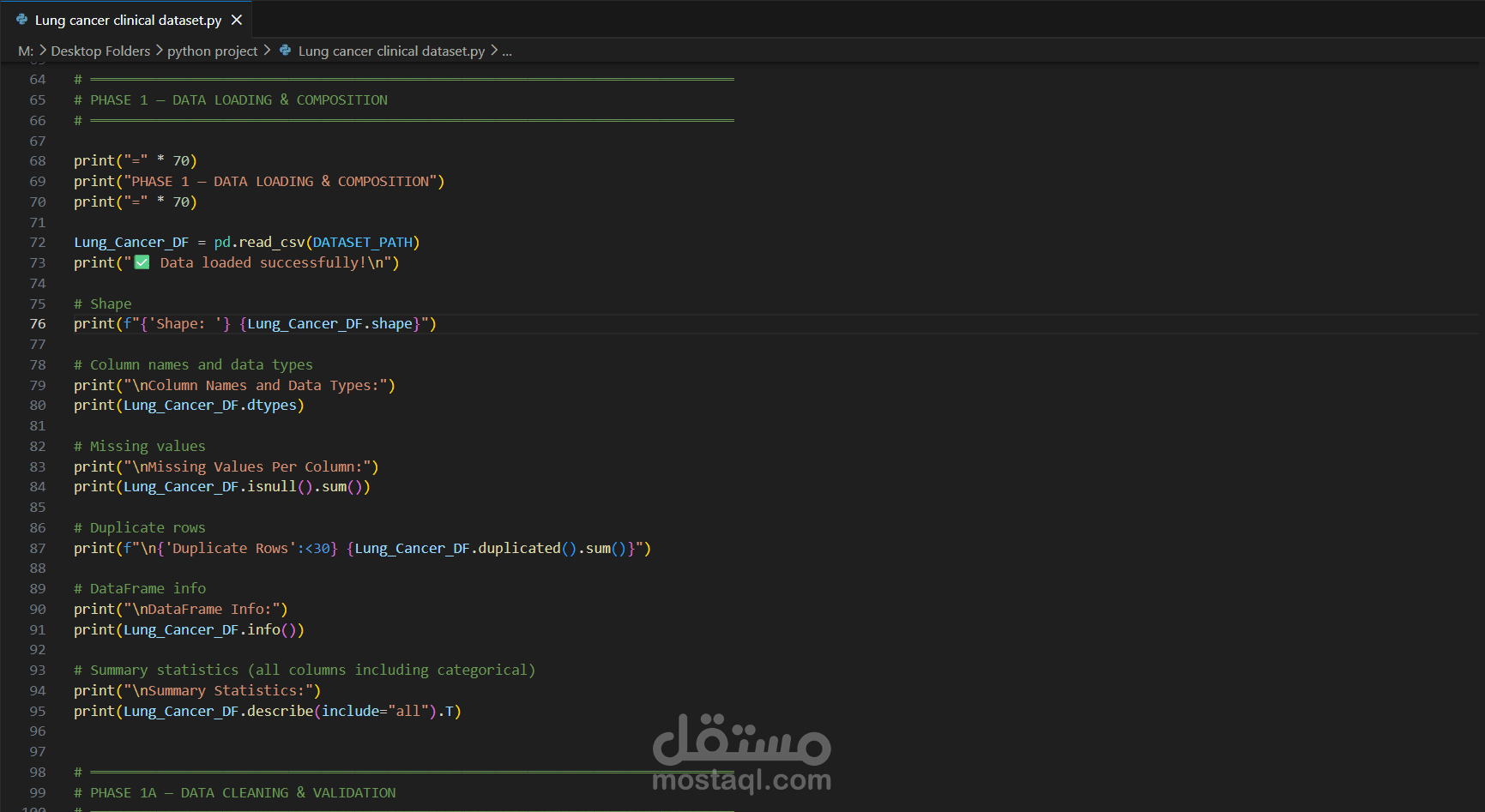The height and width of the screenshot is (812, 1485).
Task: Click the 'Shape: ' string literal on line 76
Action: pyautogui.click(x=185, y=324)
